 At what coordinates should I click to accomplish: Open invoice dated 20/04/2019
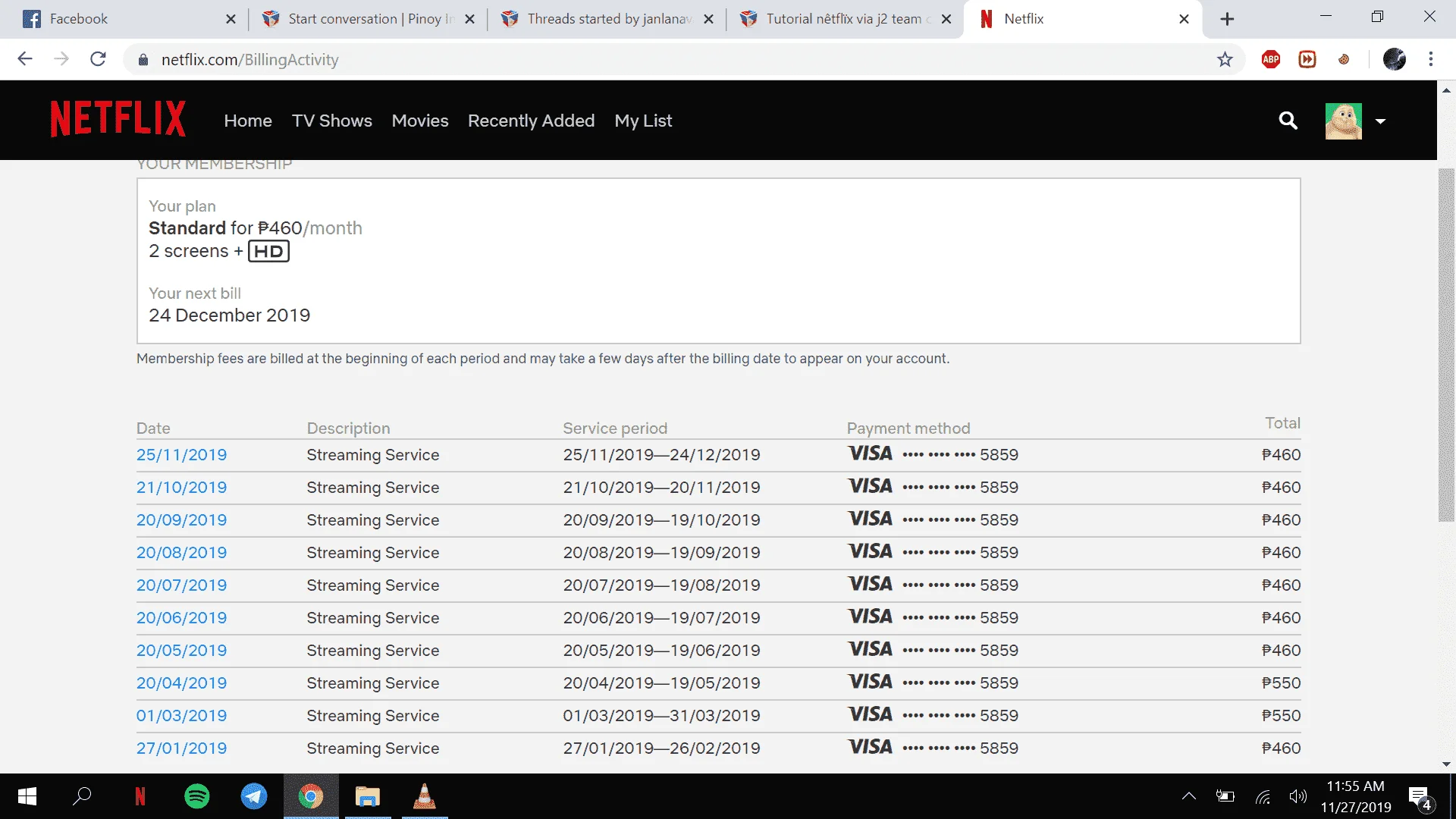coord(181,683)
